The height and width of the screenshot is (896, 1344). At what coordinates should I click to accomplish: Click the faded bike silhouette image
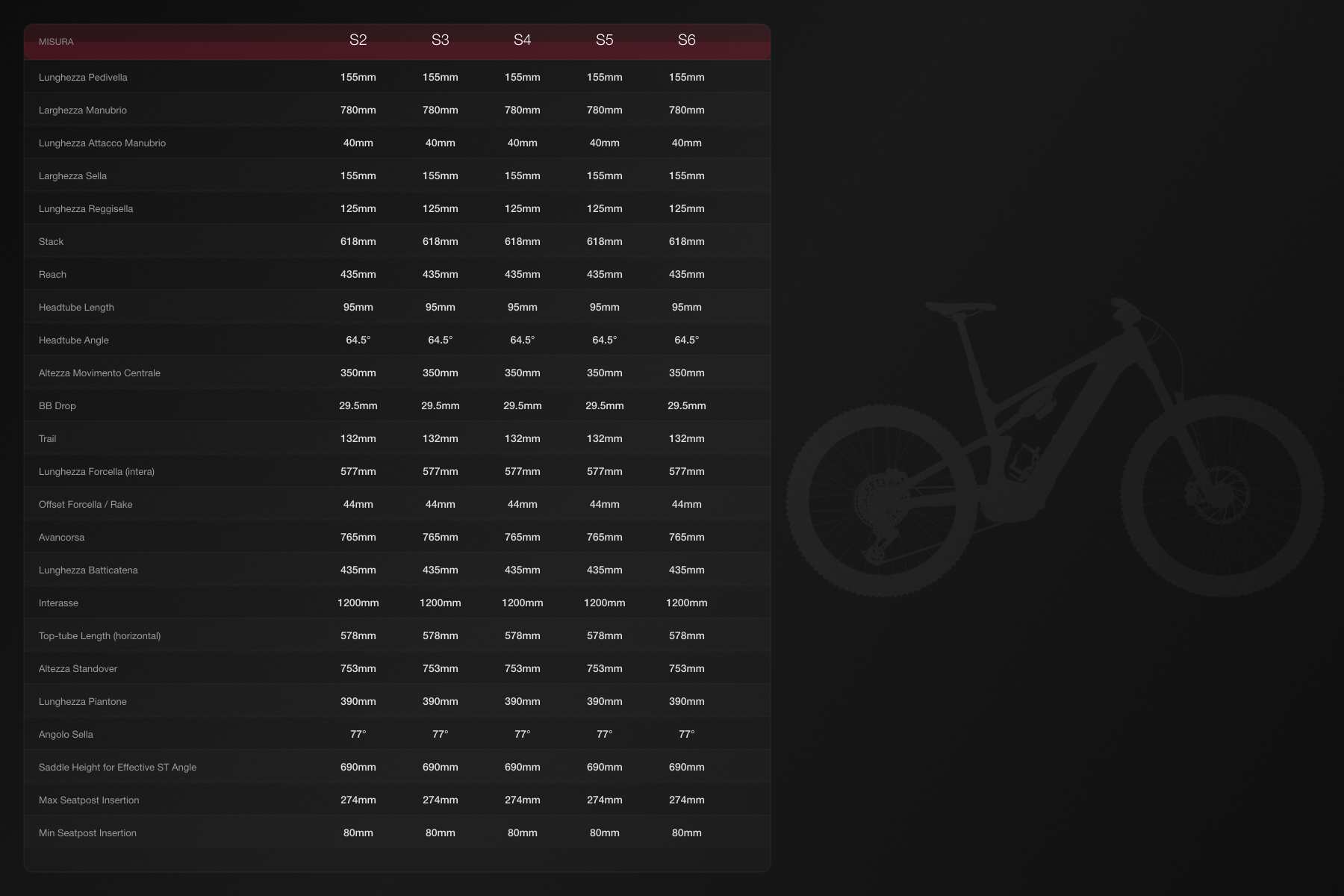point(1054,448)
